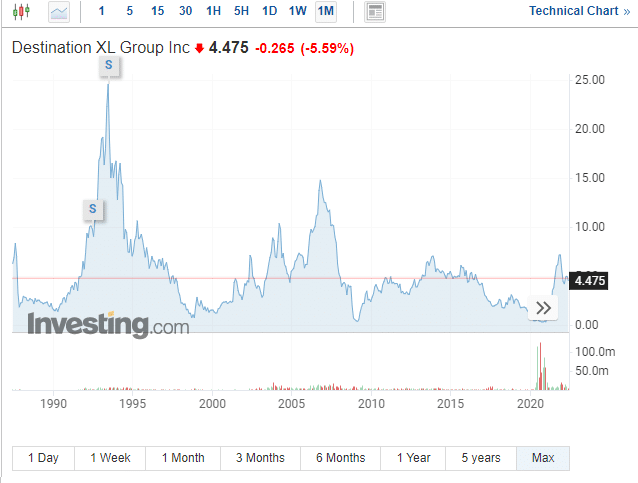Click the 25.00 price axis label
The width and height of the screenshot is (638, 483).
[x=590, y=80]
